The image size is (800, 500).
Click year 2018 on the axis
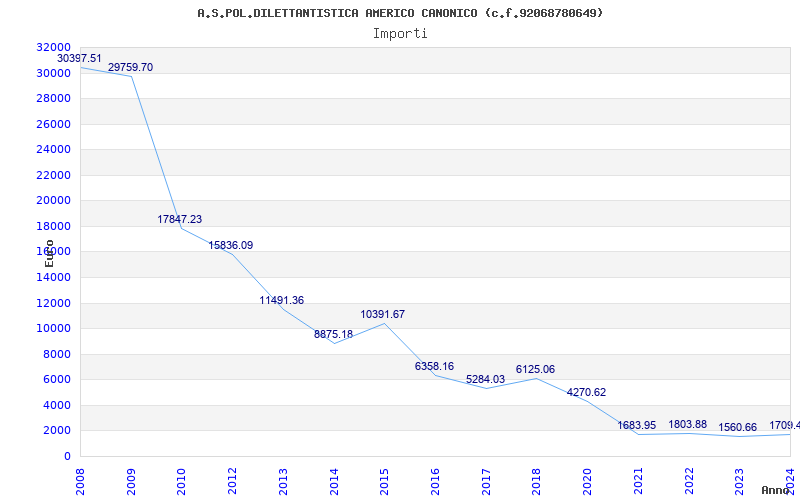pos(536,482)
